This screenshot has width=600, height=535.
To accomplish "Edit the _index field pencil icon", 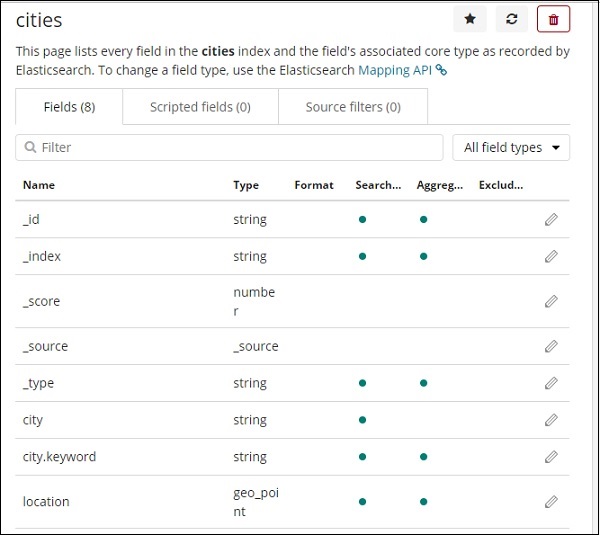I will point(551,256).
